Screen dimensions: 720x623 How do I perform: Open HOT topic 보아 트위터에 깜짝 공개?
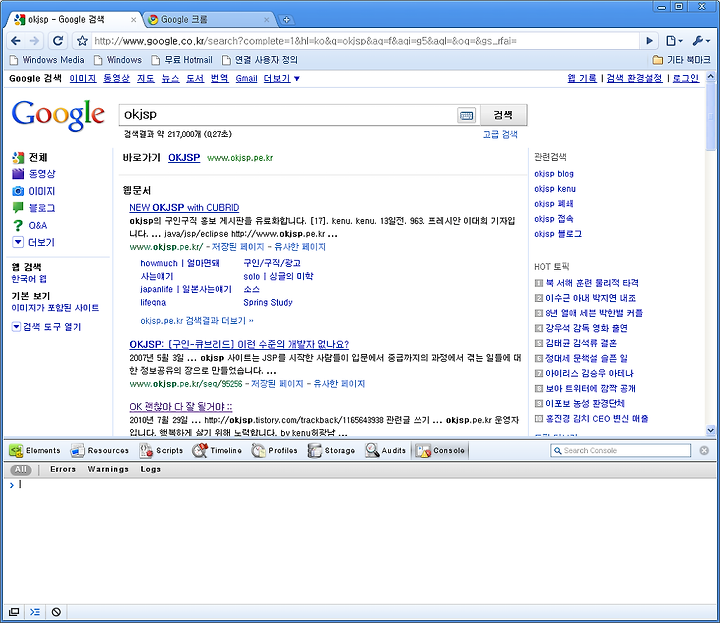590,388
